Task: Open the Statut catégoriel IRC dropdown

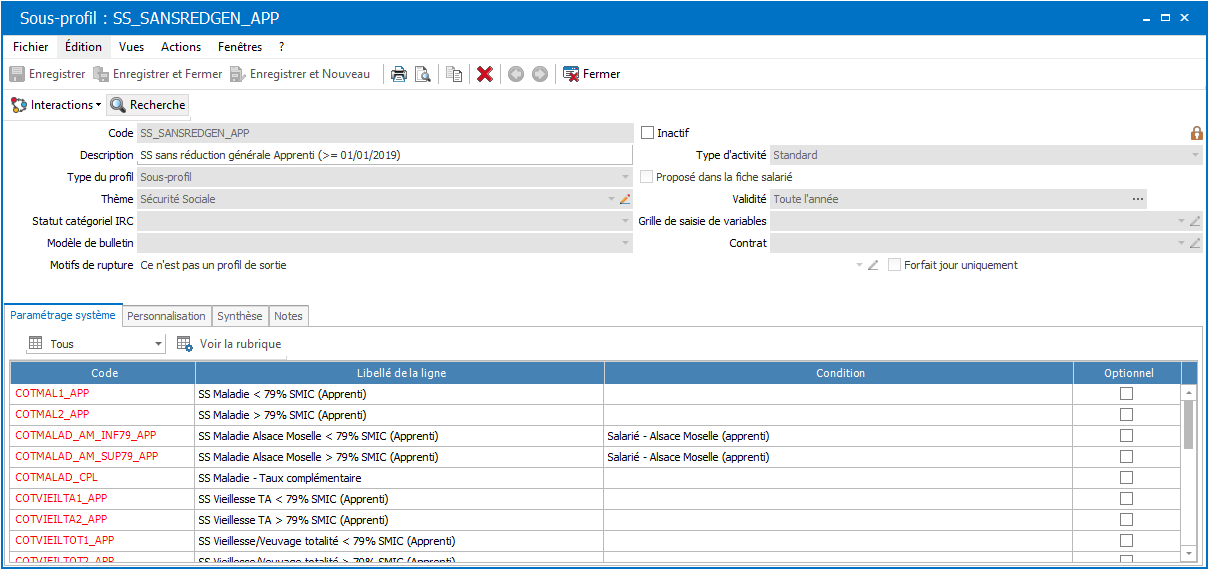Action: tap(625, 221)
